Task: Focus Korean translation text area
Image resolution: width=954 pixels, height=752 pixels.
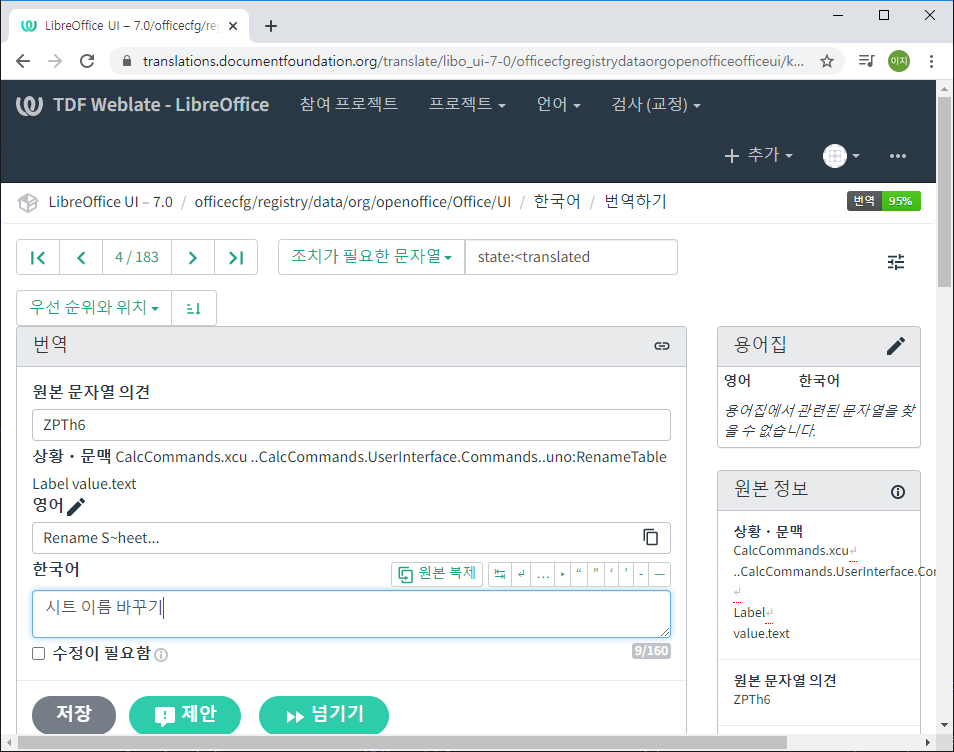Action: [351, 613]
